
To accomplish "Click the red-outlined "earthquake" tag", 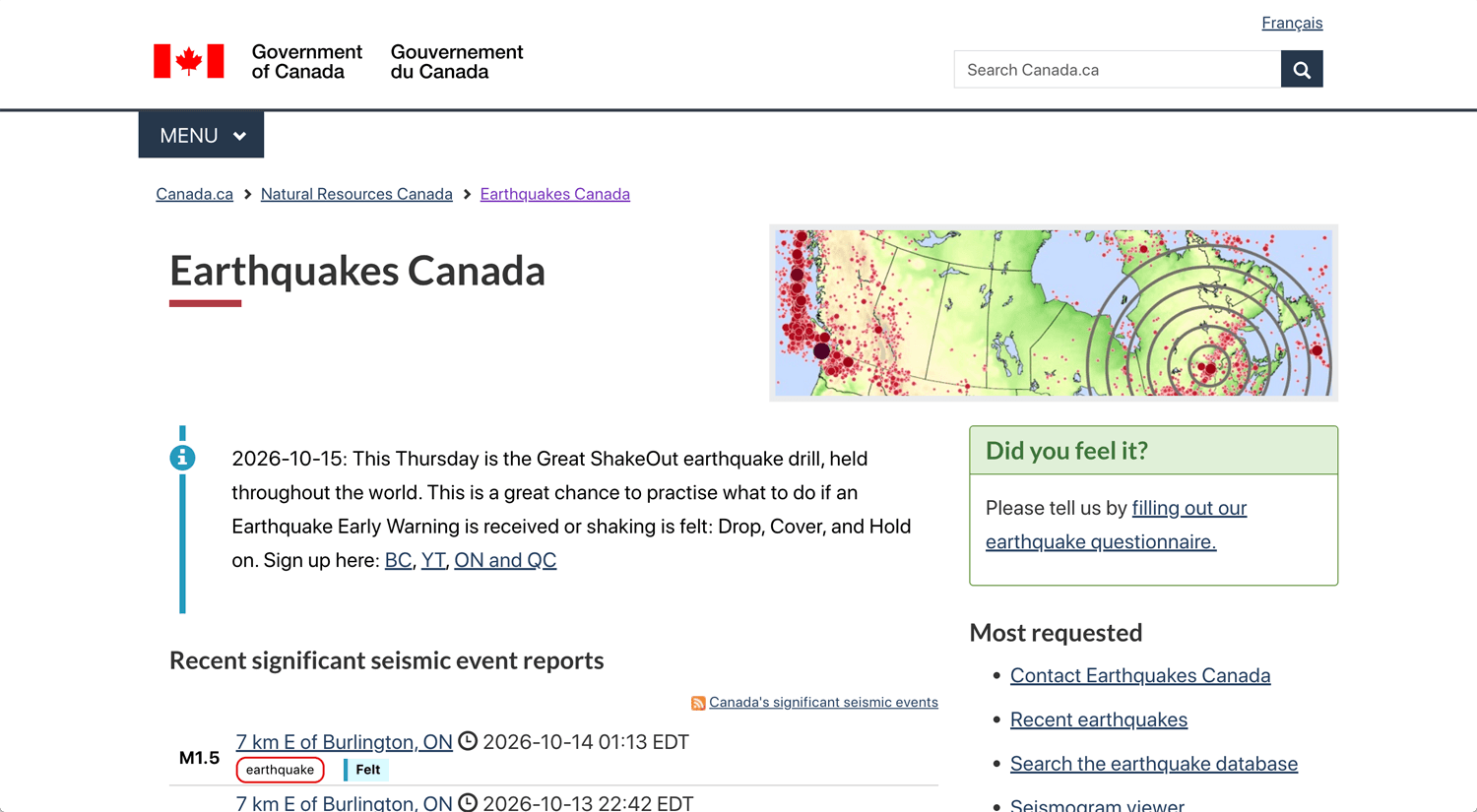I will point(281,770).
